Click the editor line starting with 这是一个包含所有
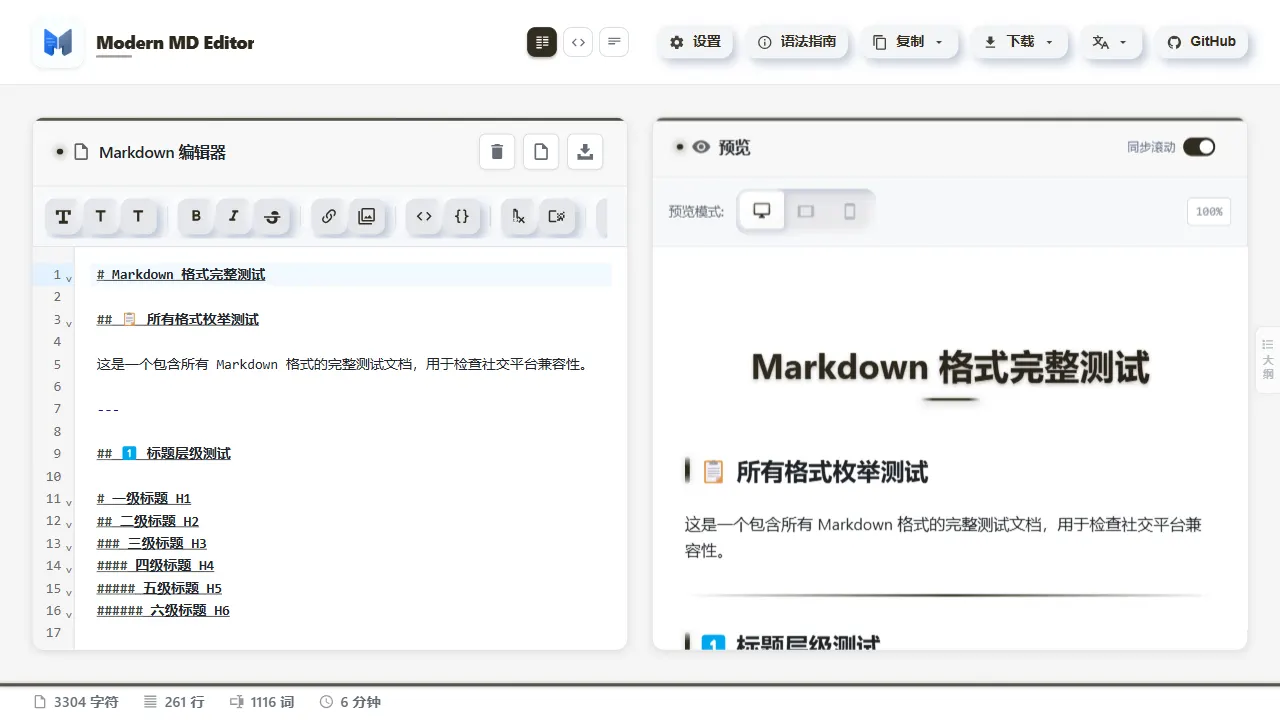The width and height of the screenshot is (1280, 720). 342,364
